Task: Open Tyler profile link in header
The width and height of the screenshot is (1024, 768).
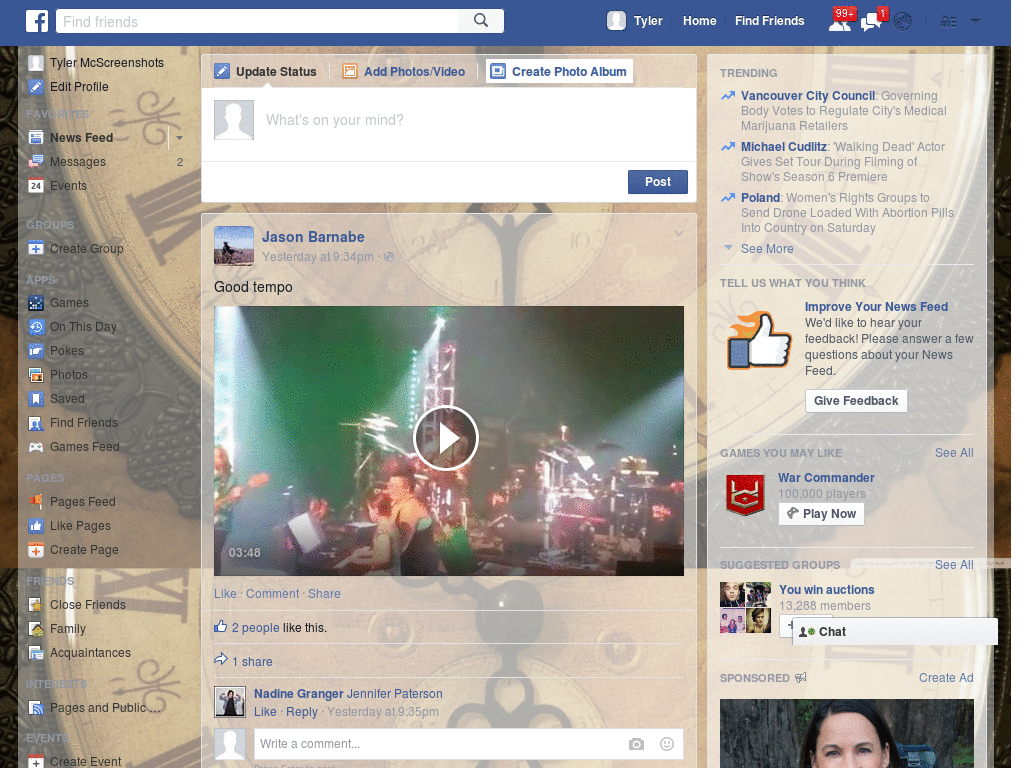Action: 648,21
